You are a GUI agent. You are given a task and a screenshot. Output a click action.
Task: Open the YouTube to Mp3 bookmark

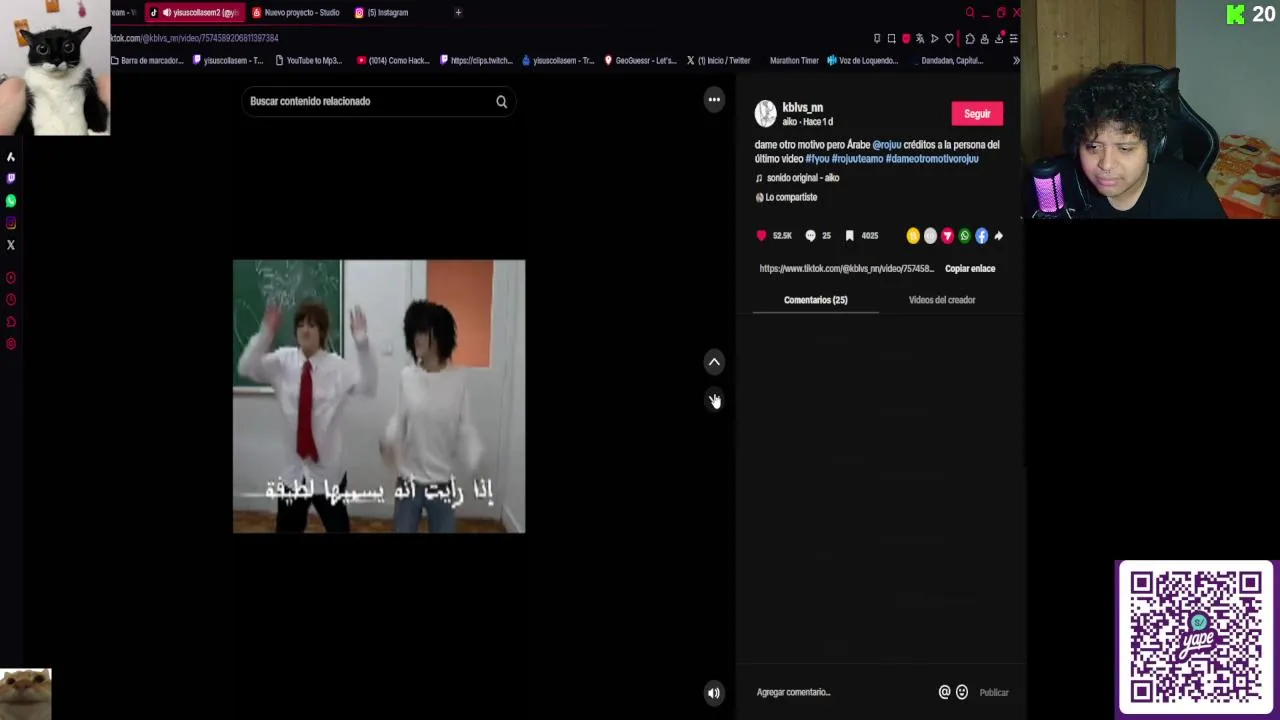[309, 60]
